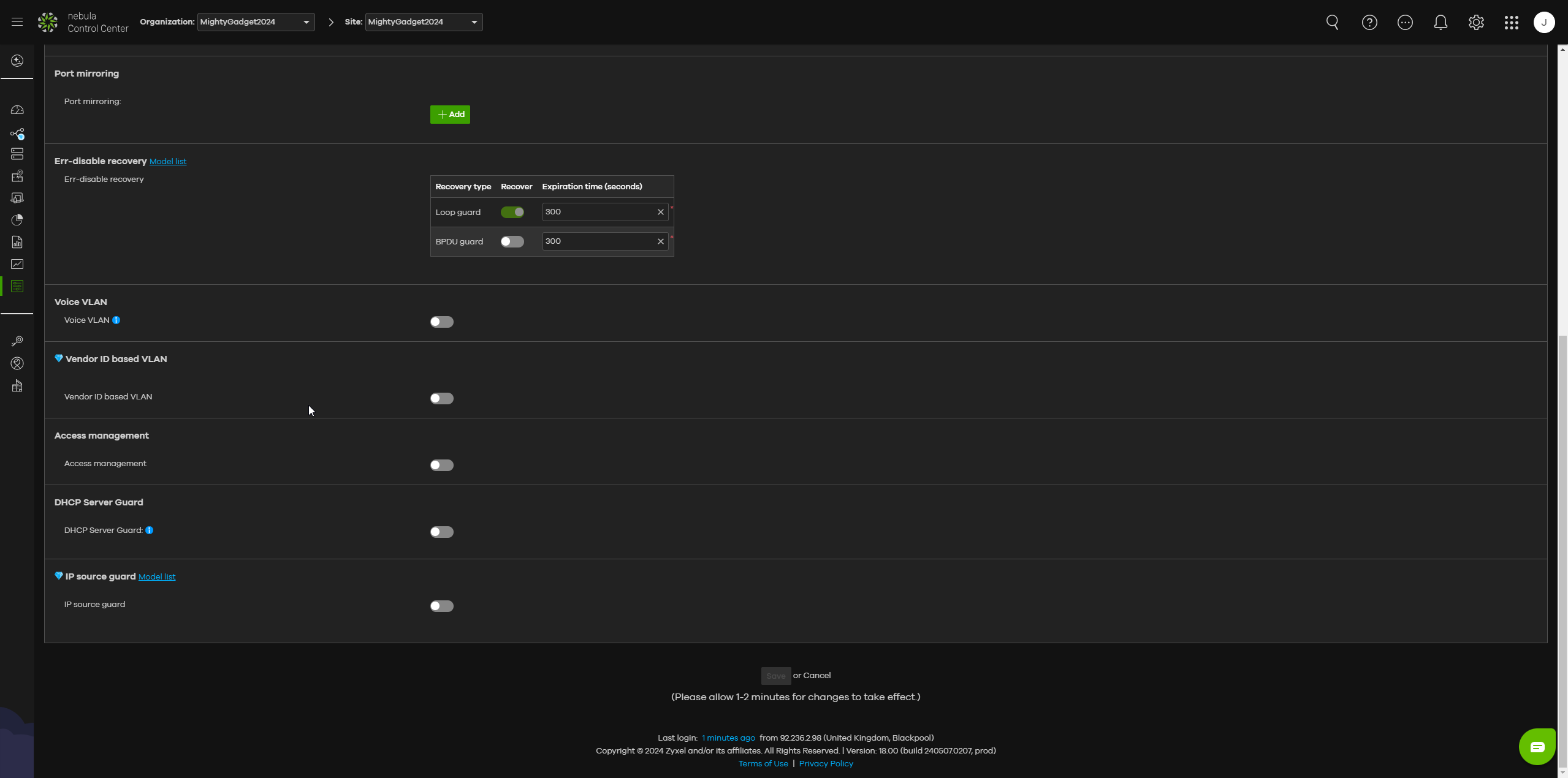Click the help question mark icon

(1369, 23)
